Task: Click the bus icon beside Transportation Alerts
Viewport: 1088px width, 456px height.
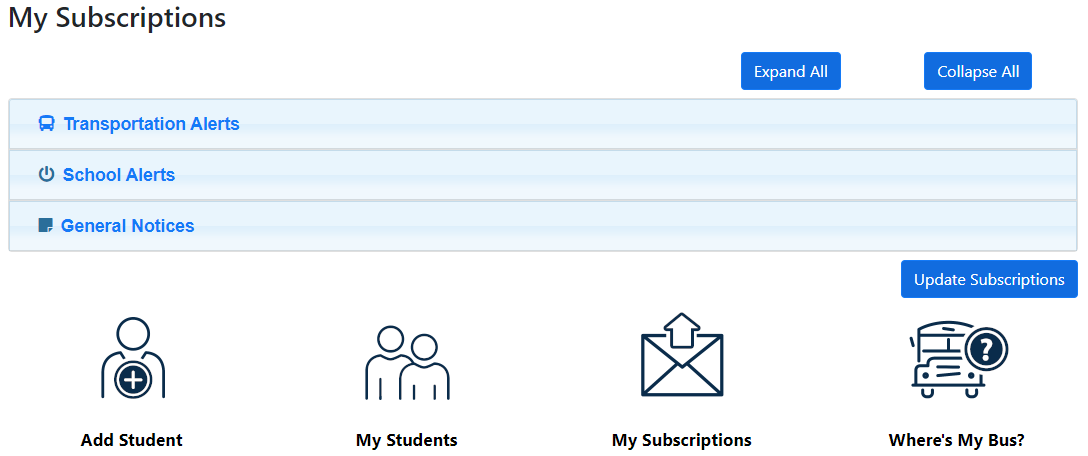Action: [x=46, y=124]
